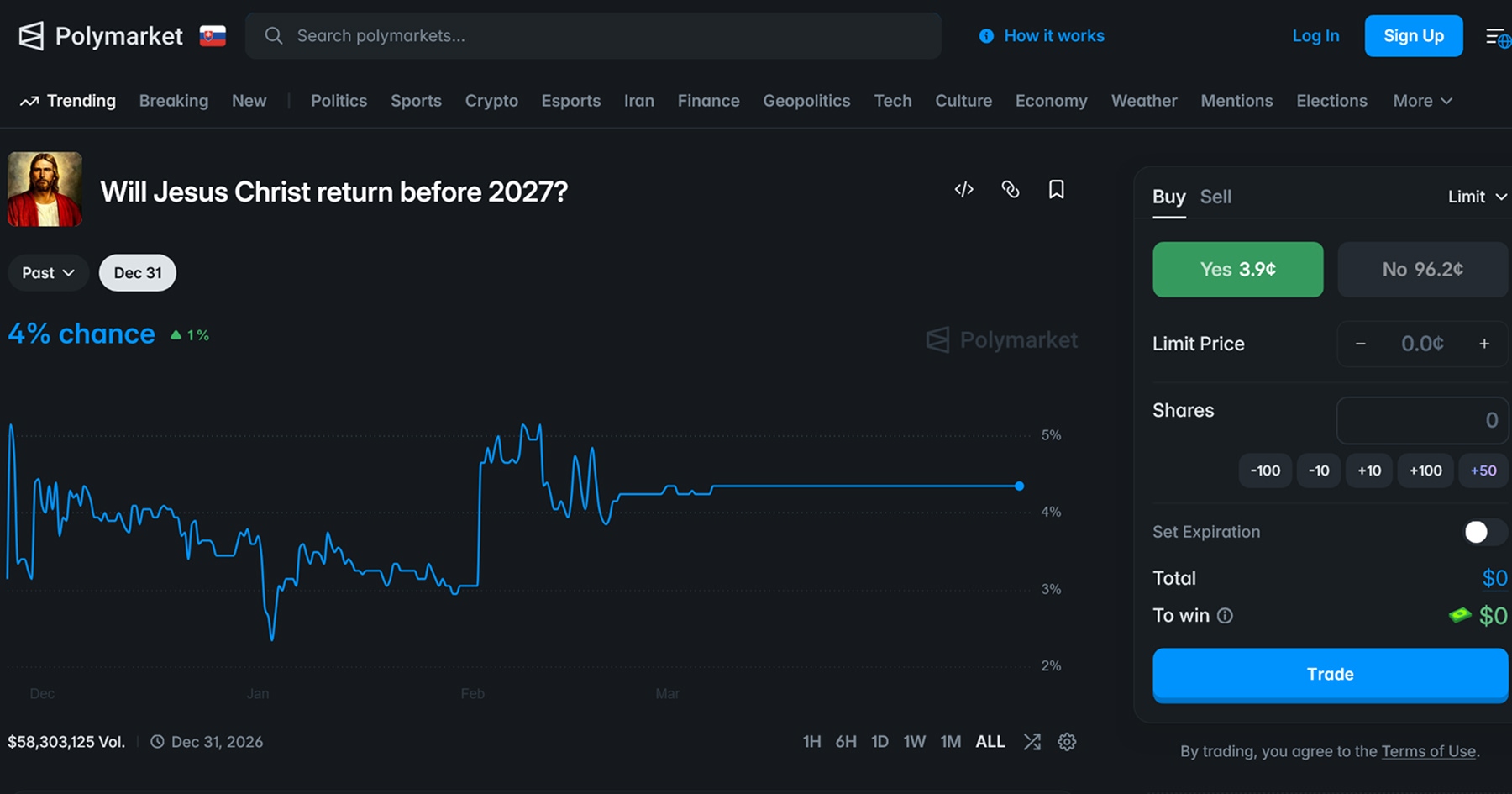Increase limit price with plus button
Image resolution: width=1512 pixels, height=794 pixels.
pos(1484,344)
